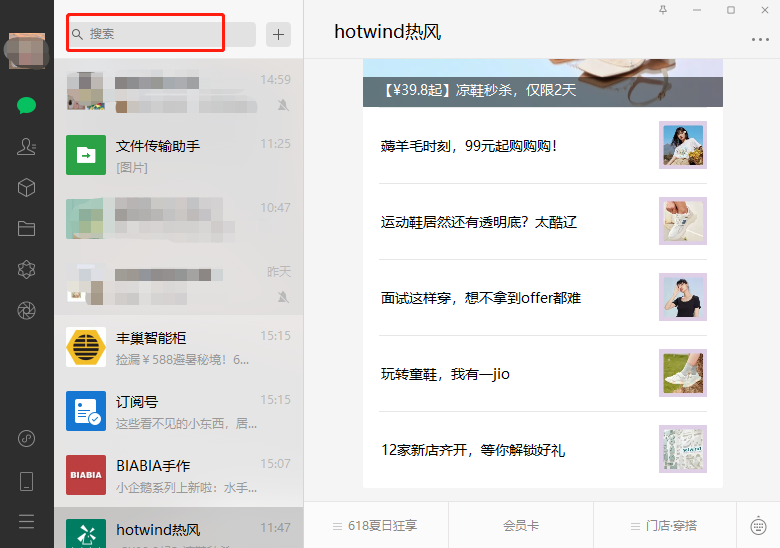The height and width of the screenshot is (548, 780).
Task: Expand the 门店·穿搭 bottom menu
Action: point(665,526)
